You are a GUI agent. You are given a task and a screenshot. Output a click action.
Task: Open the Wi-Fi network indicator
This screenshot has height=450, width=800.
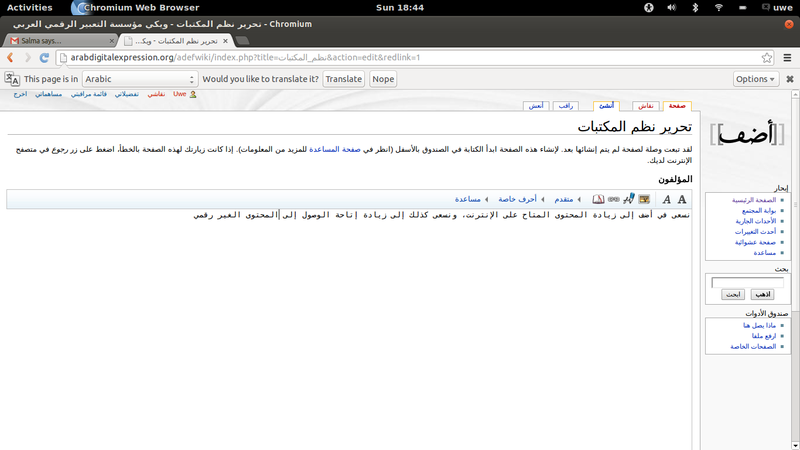(718, 8)
